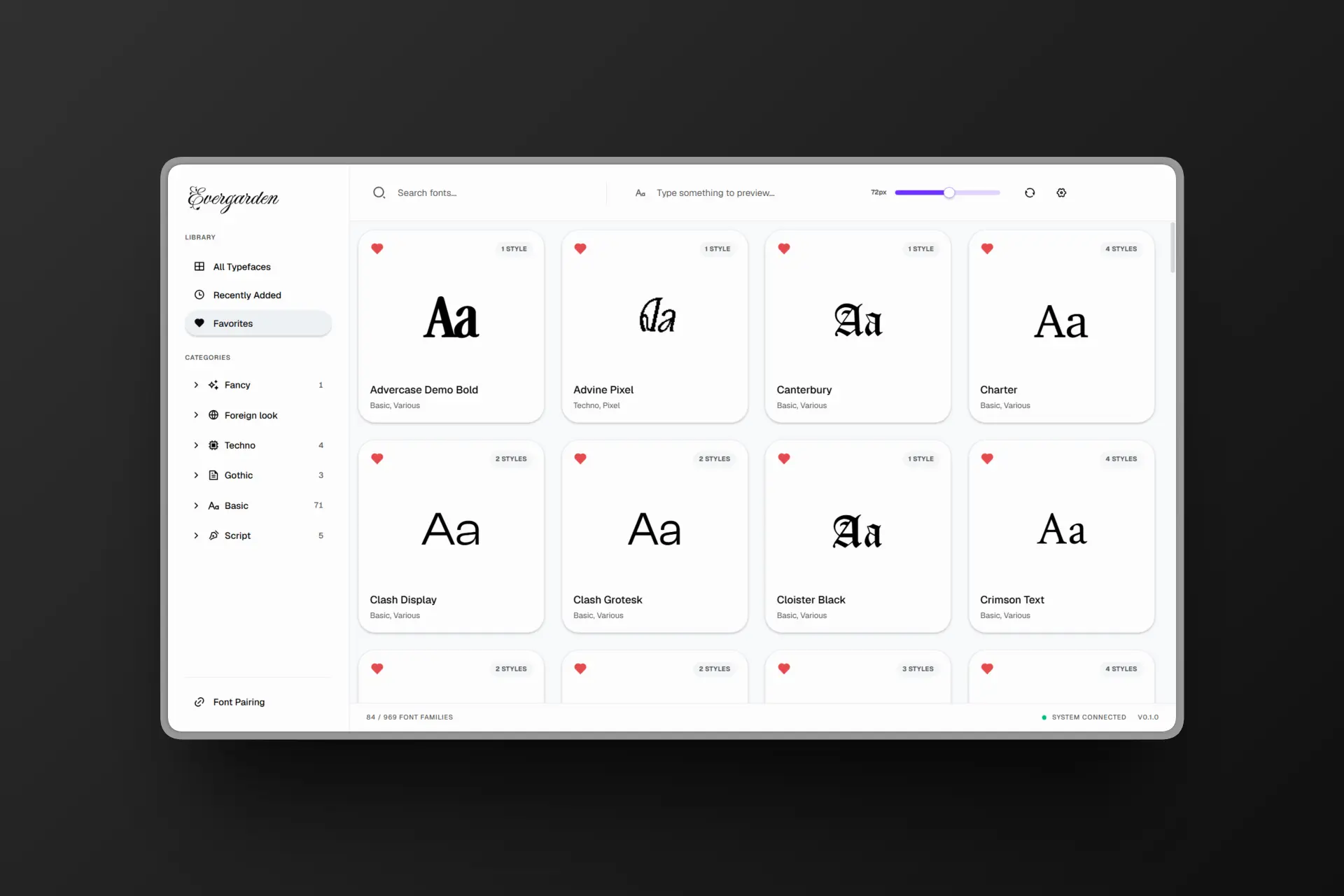1344x896 pixels.
Task: Click the pen nib icon next to Script
Action: (x=213, y=535)
